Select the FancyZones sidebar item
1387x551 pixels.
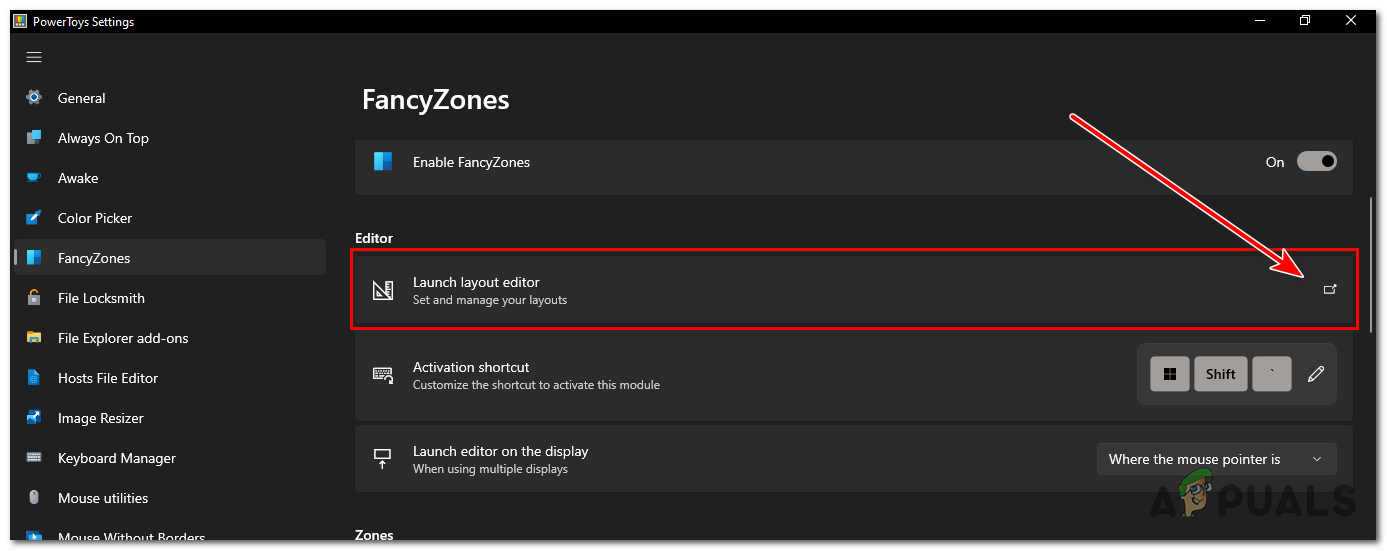click(94, 258)
